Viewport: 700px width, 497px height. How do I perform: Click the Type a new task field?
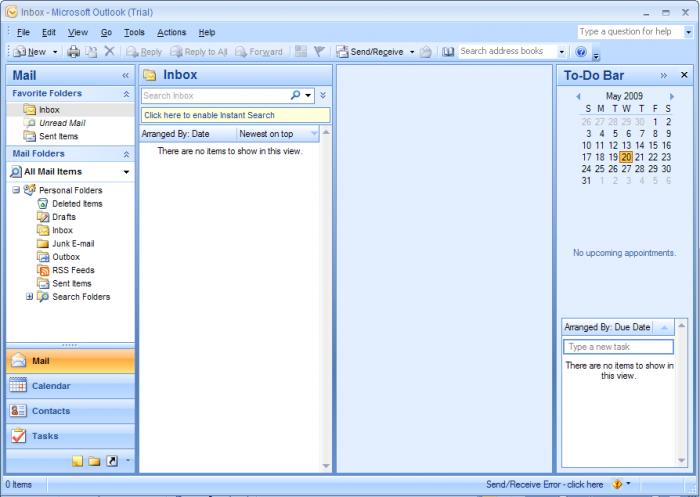pyautogui.click(x=618, y=347)
